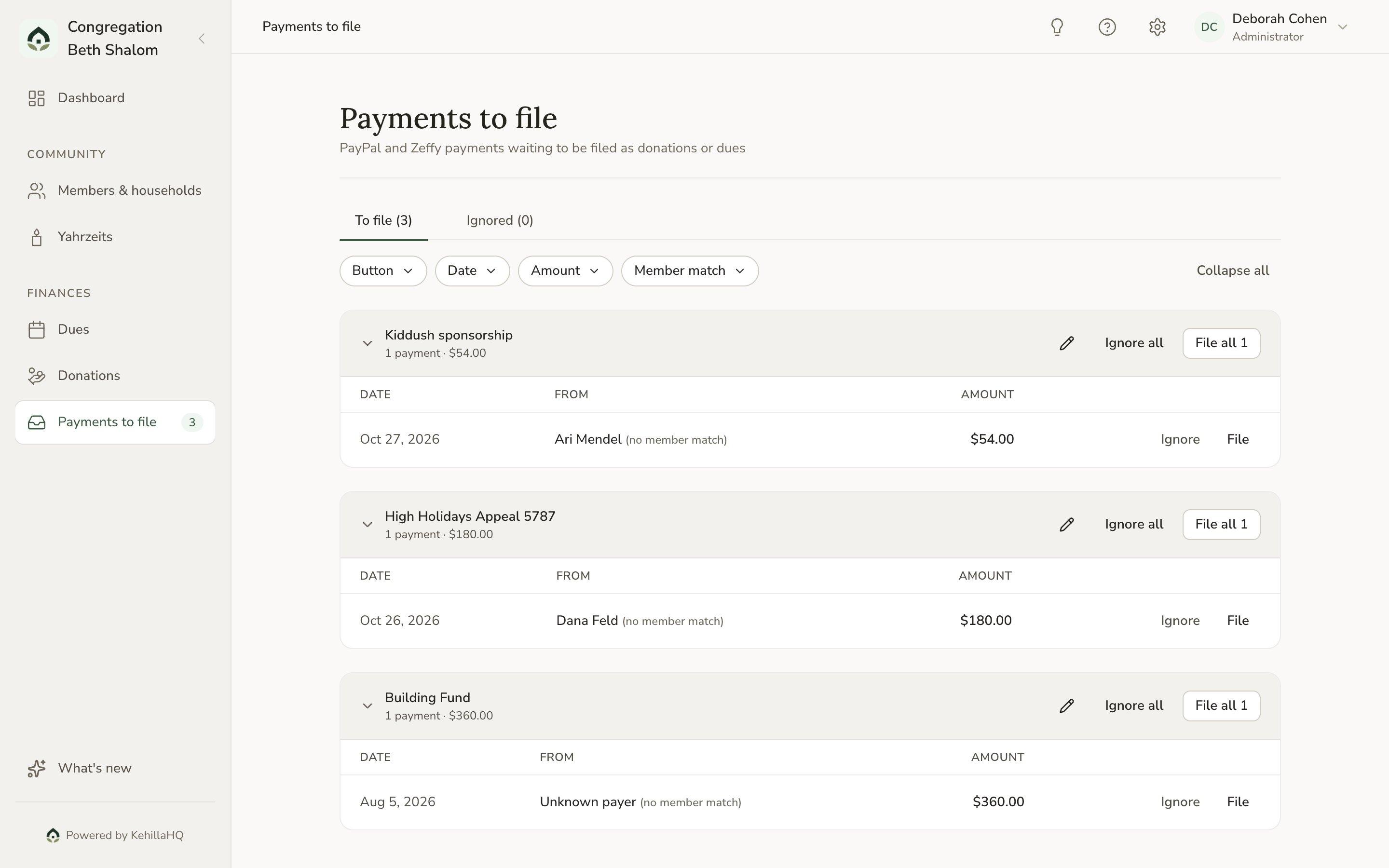This screenshot has height=868, width=1389.
Task: Edit the Kiddush sponsorship group with pencil icon
Action: point(1066,343)
